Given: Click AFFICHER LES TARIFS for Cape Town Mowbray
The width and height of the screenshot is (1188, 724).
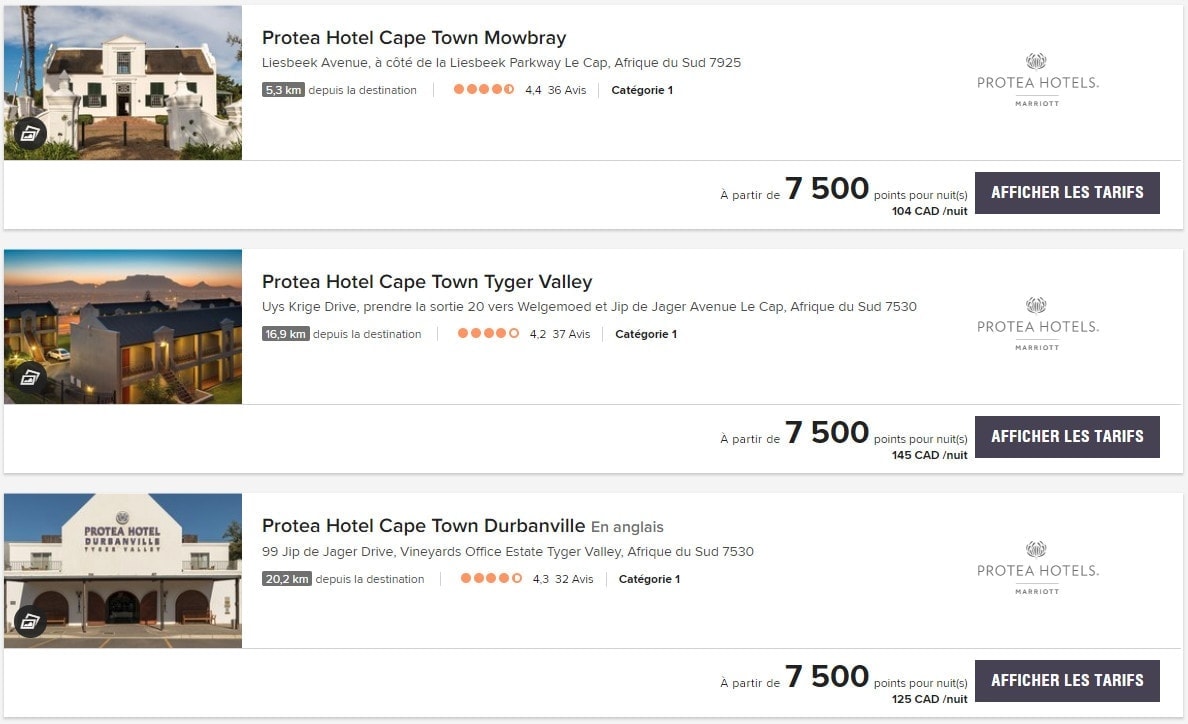Looking at the screenshot, I should (1066, 192).
